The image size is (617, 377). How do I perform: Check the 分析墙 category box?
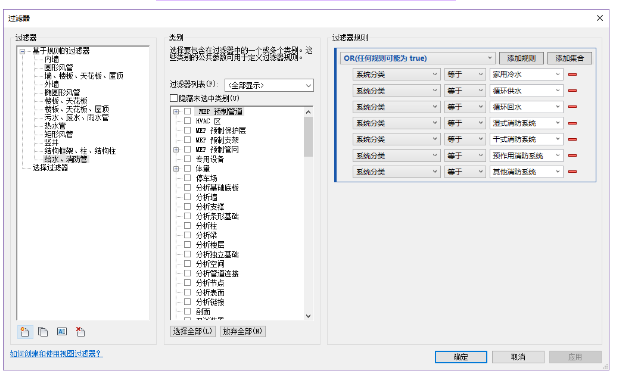pyautogui.click(x=188, y=197)
